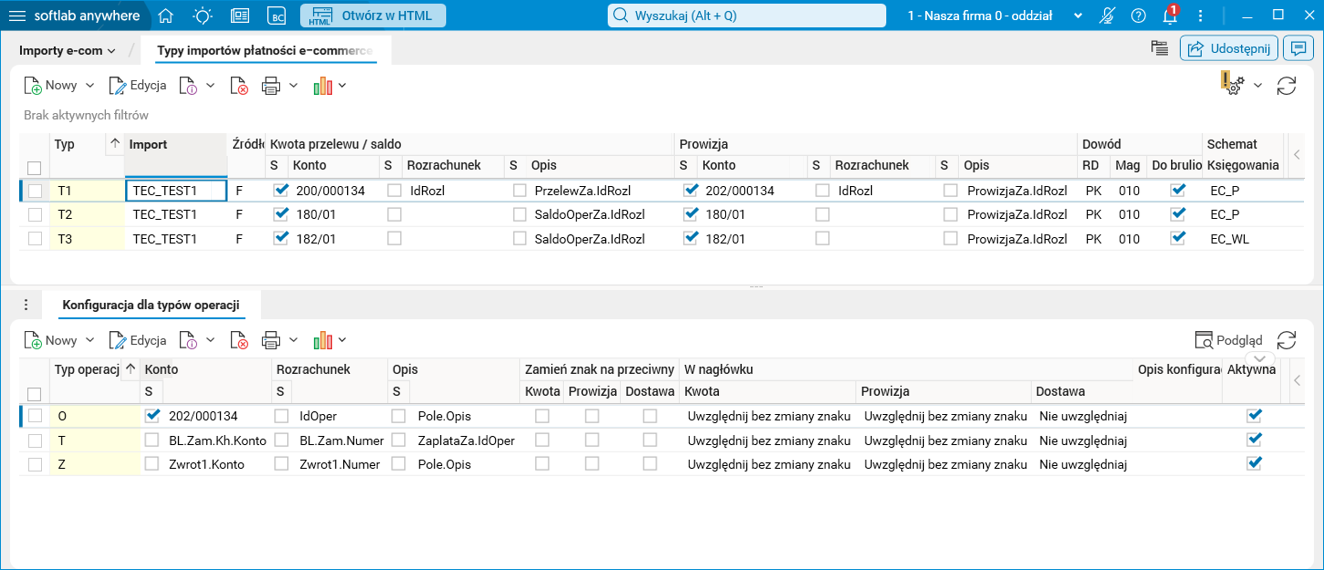This screenshot has width=1324, height=570.
Task: Expand the Importy e-com menu
Action: (x=67, y=50)
